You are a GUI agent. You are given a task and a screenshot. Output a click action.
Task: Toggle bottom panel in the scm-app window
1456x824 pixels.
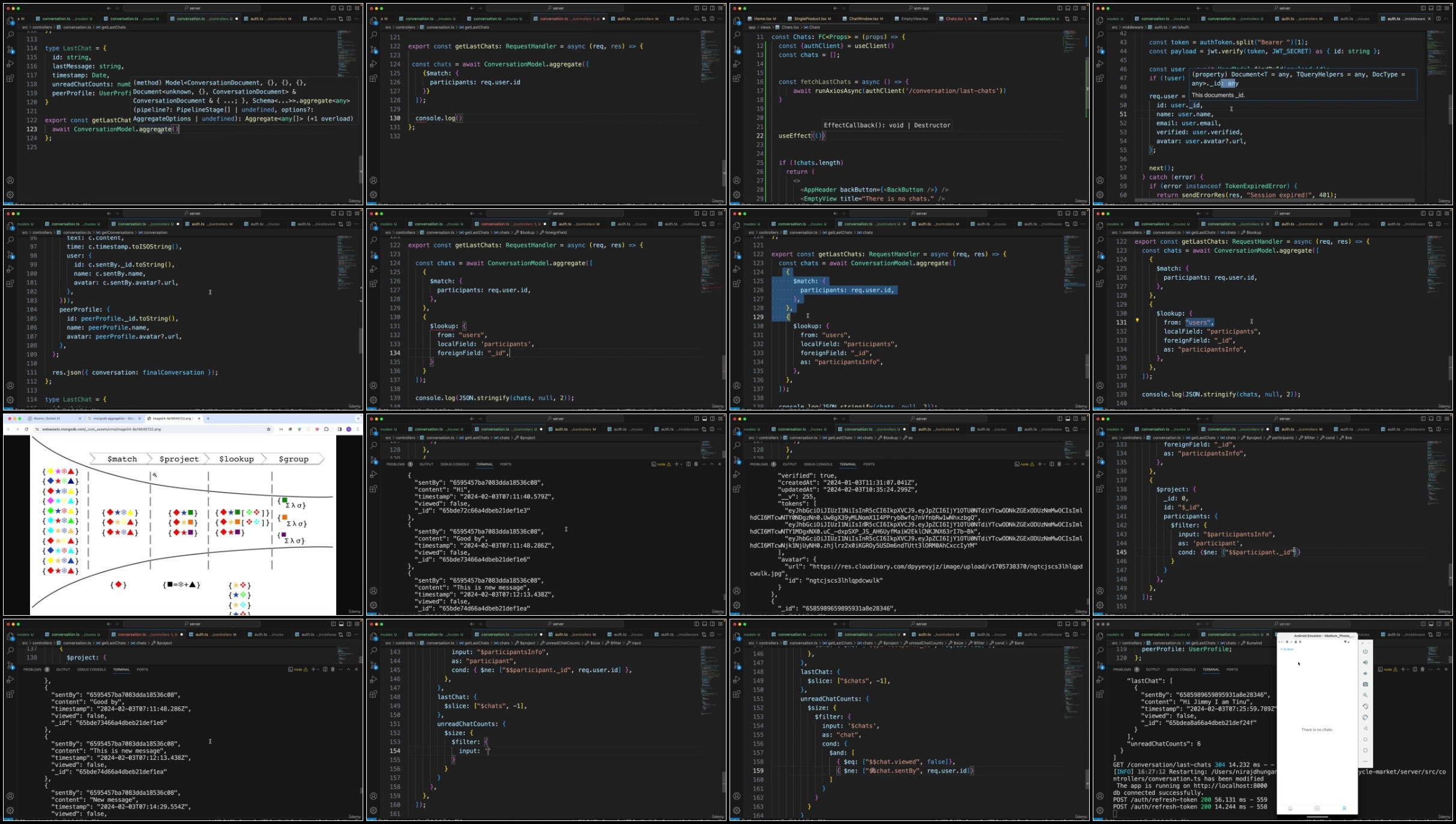[x=1068, y=8]
